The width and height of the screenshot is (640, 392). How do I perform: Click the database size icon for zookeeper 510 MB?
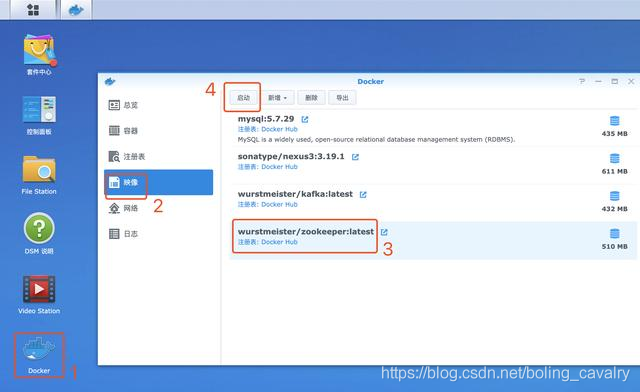point(614,234)
